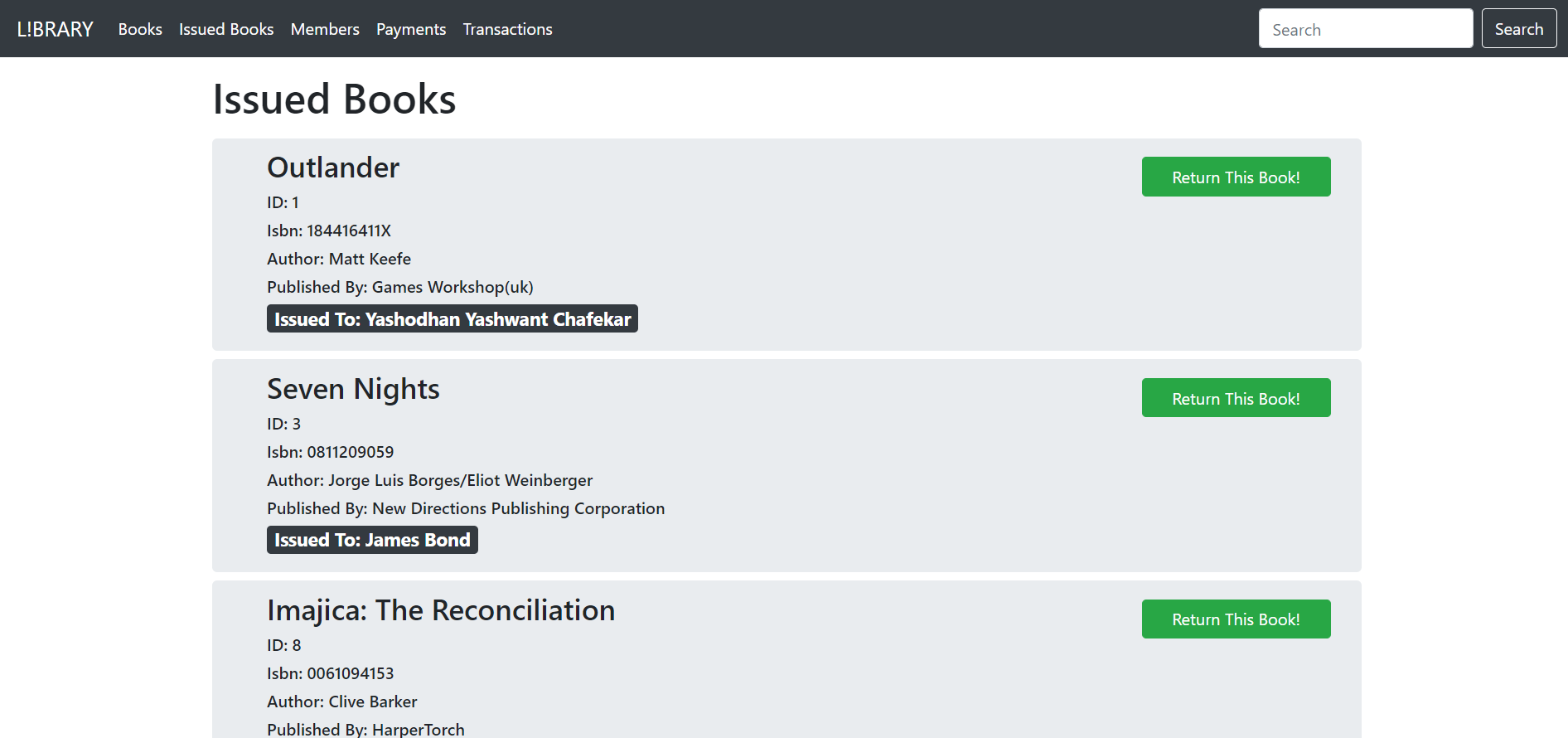Select the Issued Books page heading

tap(334, 99)
